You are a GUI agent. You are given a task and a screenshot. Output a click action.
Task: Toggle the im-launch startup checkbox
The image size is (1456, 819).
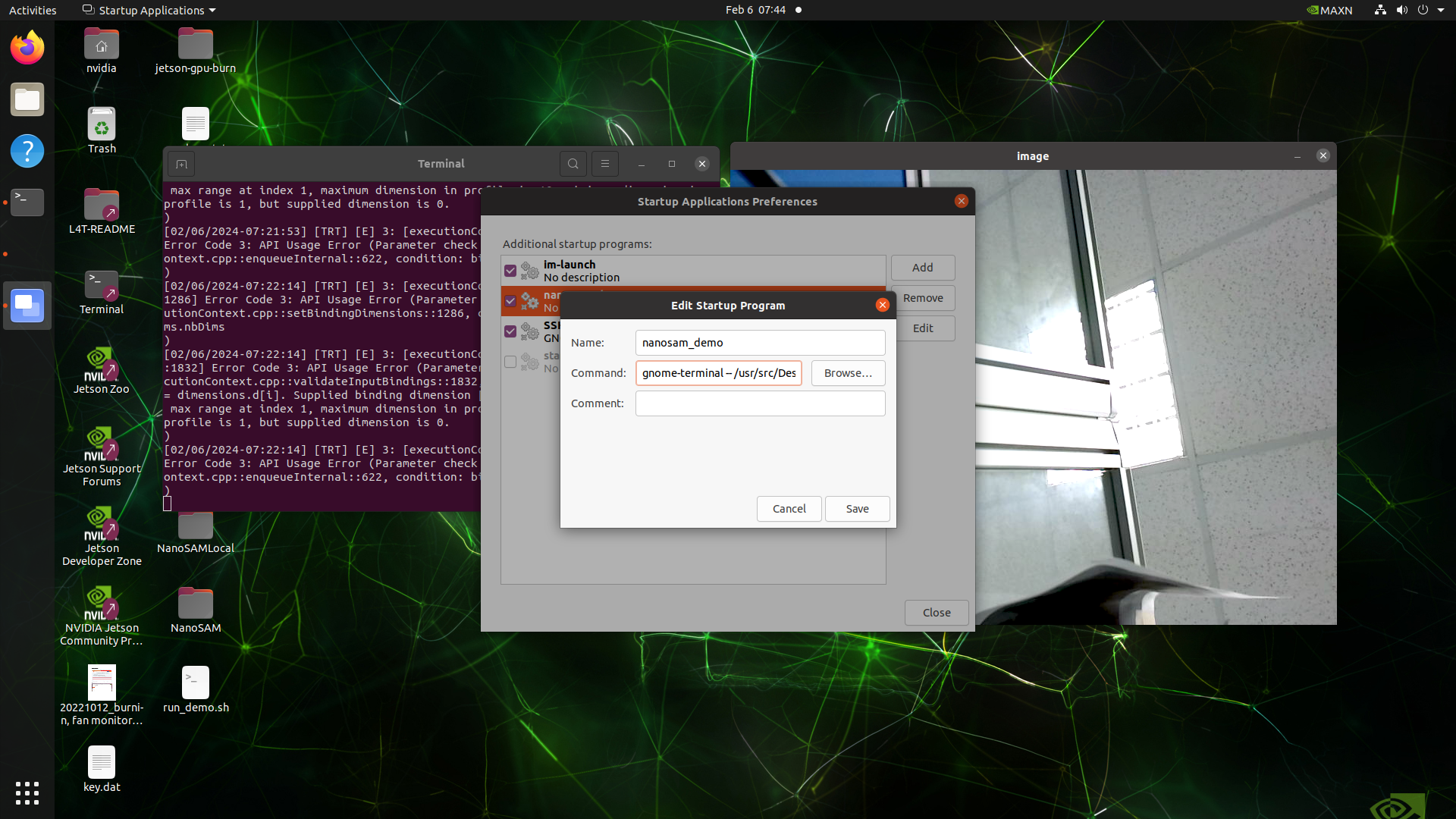pos(510,271)
